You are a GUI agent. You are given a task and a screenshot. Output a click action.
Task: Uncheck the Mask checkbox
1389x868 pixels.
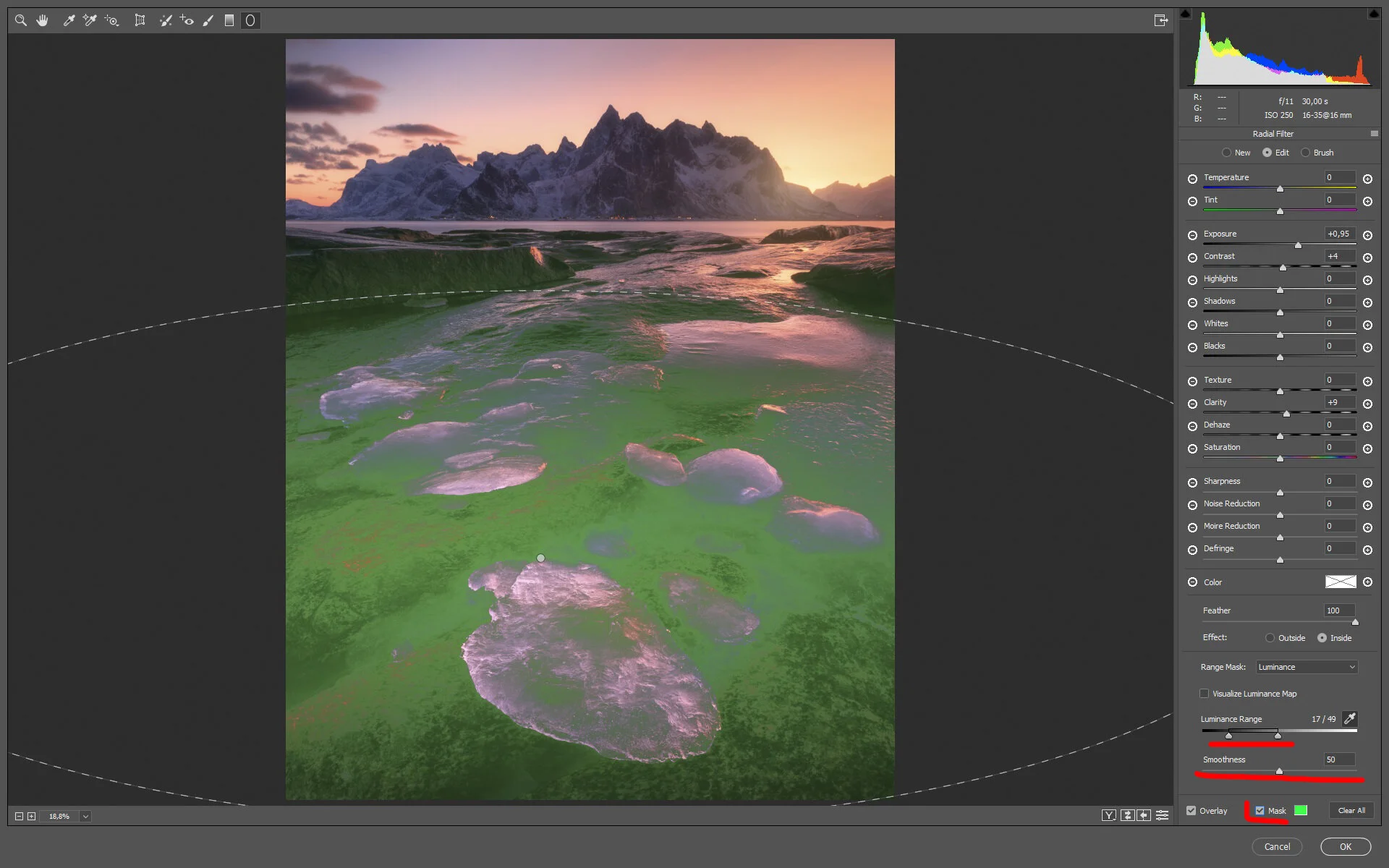(x=1260, y=810)
